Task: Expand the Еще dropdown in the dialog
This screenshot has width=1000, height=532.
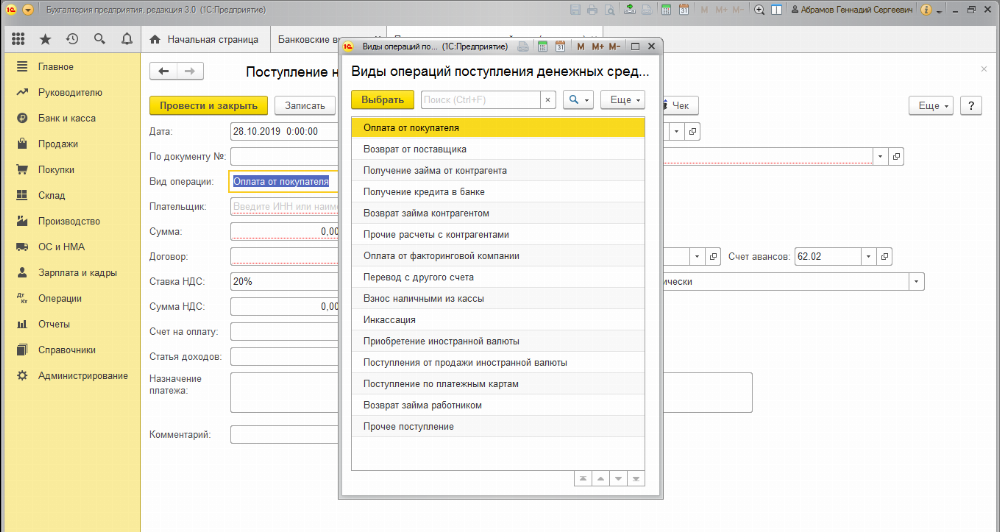Action: 623,100
